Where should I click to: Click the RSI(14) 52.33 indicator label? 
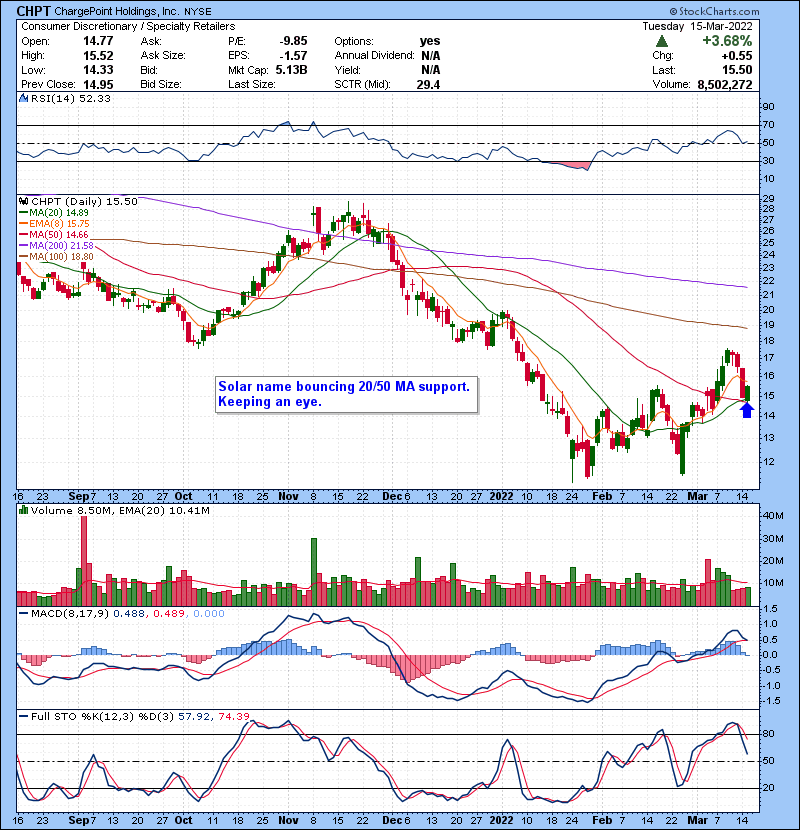coord(70,98)
